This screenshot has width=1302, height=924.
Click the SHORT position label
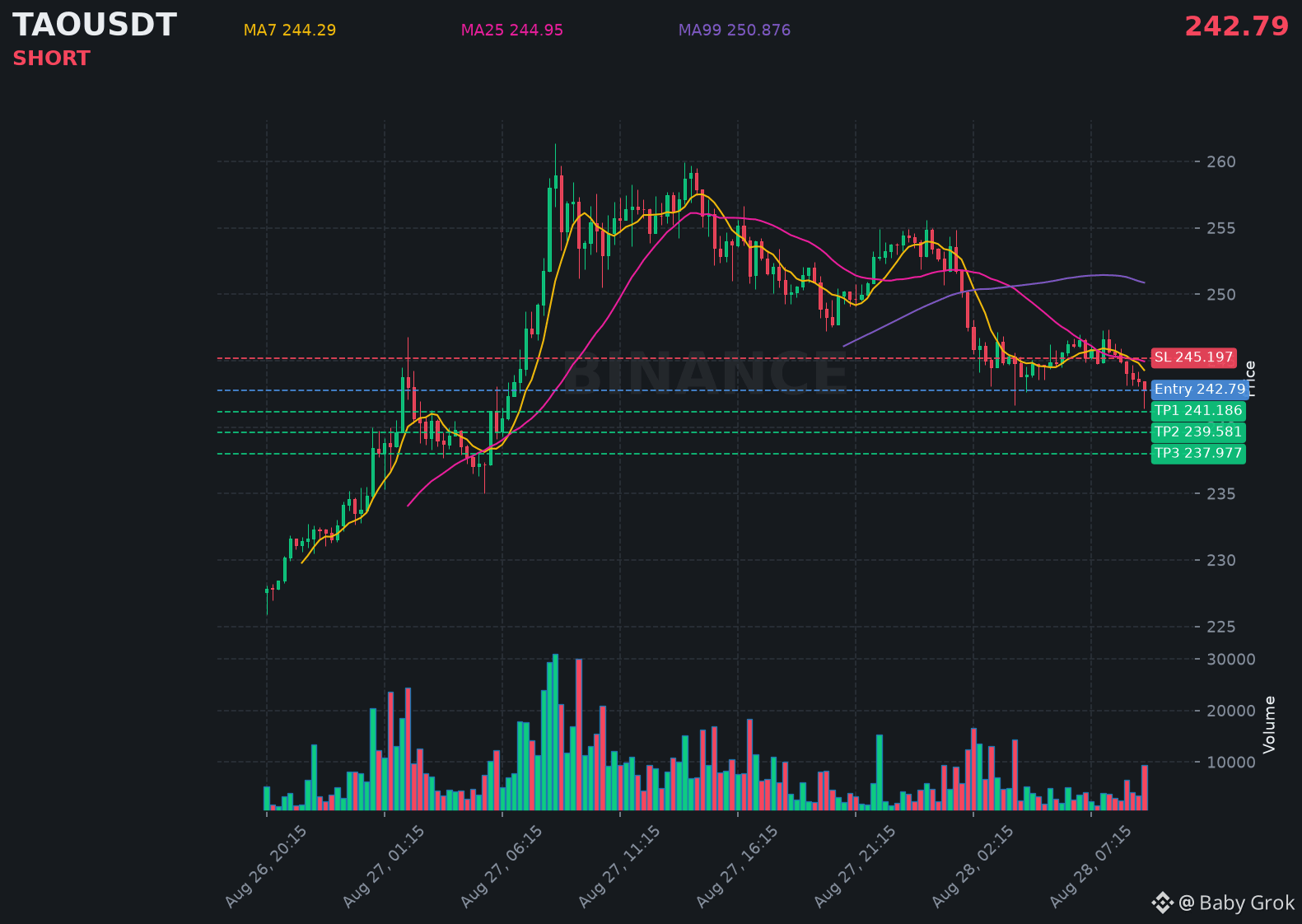(51, 58)
